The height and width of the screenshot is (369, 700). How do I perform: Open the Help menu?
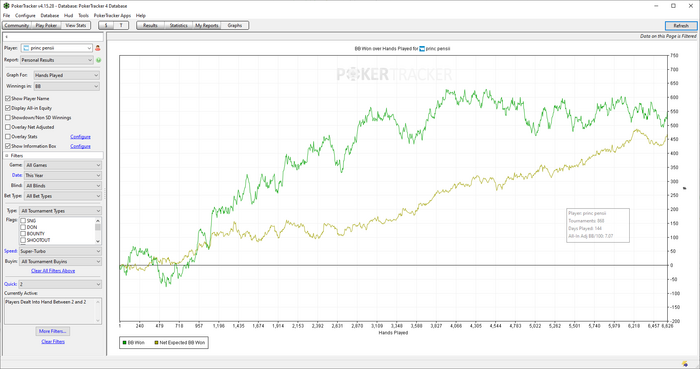141,16
